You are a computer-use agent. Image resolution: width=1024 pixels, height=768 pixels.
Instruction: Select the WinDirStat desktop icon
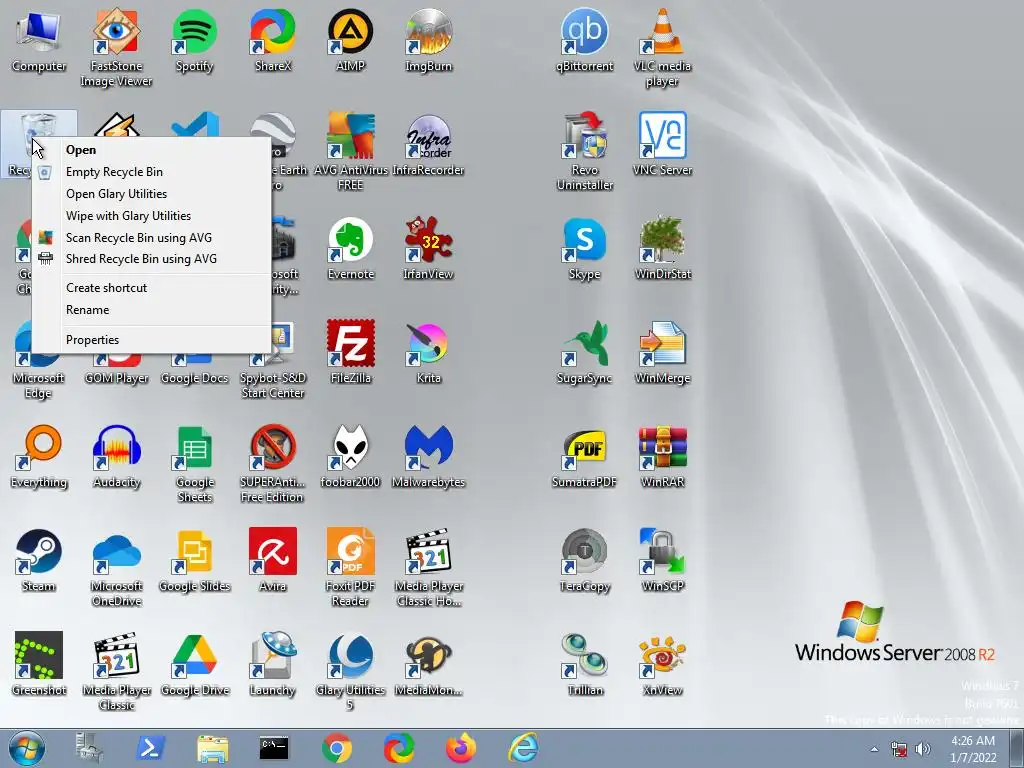[662, 249]
